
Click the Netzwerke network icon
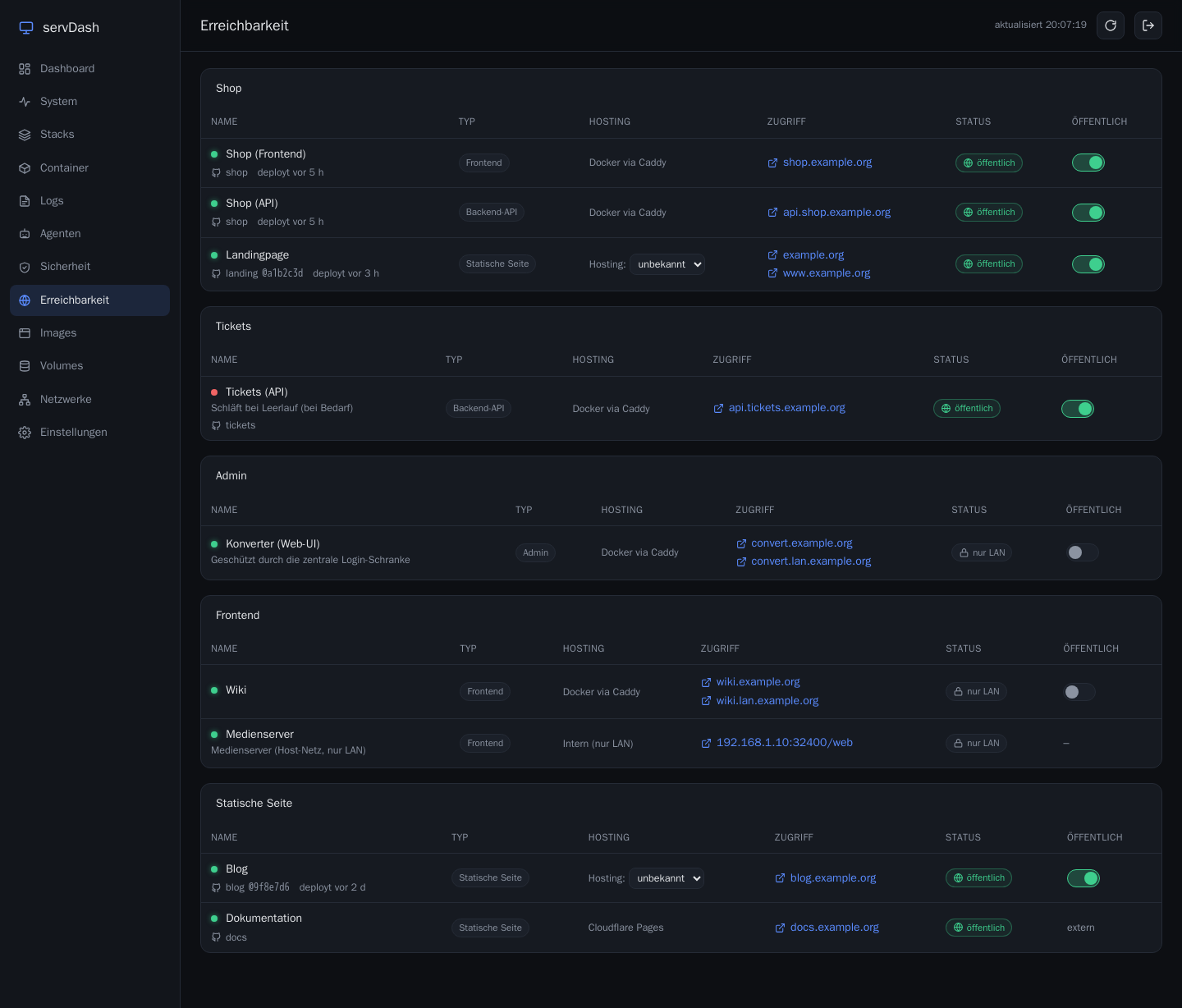pyautogui.click(x=25, y=400)
